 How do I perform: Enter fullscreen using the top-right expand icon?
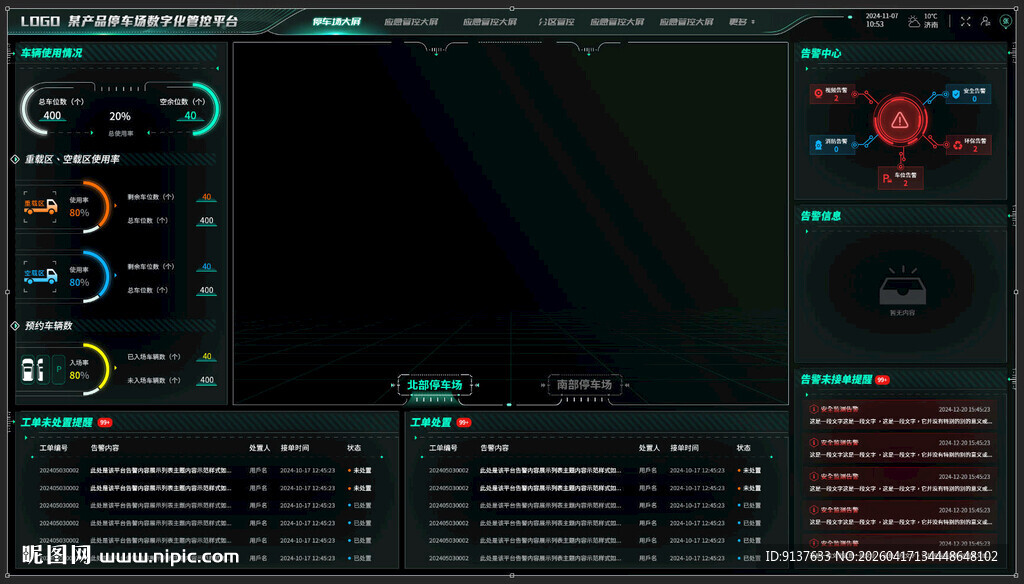pyautogui.click(x=965, y=21)
